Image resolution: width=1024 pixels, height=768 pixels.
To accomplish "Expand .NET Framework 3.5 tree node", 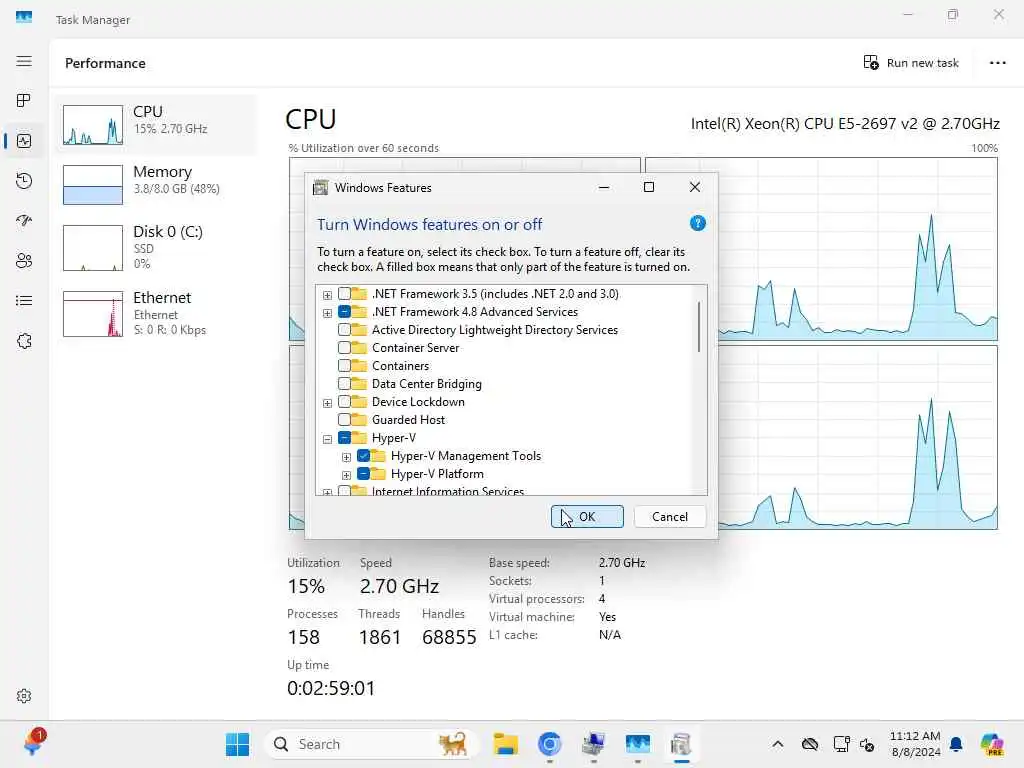I will click(x=327, y=295).
